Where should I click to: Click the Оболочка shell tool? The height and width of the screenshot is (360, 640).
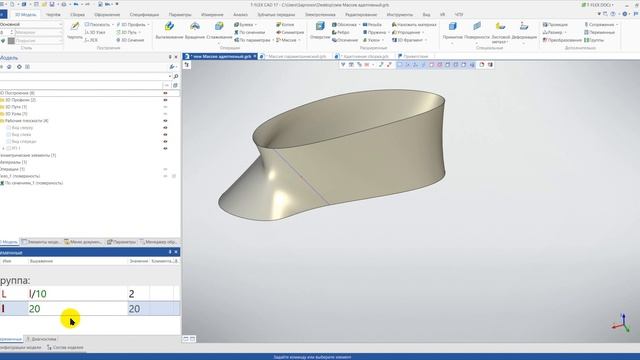(344, 24)
